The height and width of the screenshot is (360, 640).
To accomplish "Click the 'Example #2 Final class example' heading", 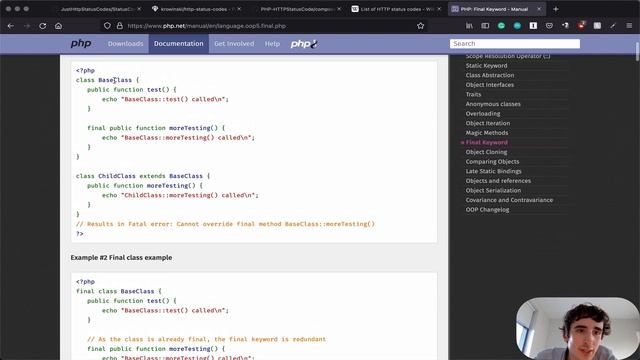I will pos(121,258).
